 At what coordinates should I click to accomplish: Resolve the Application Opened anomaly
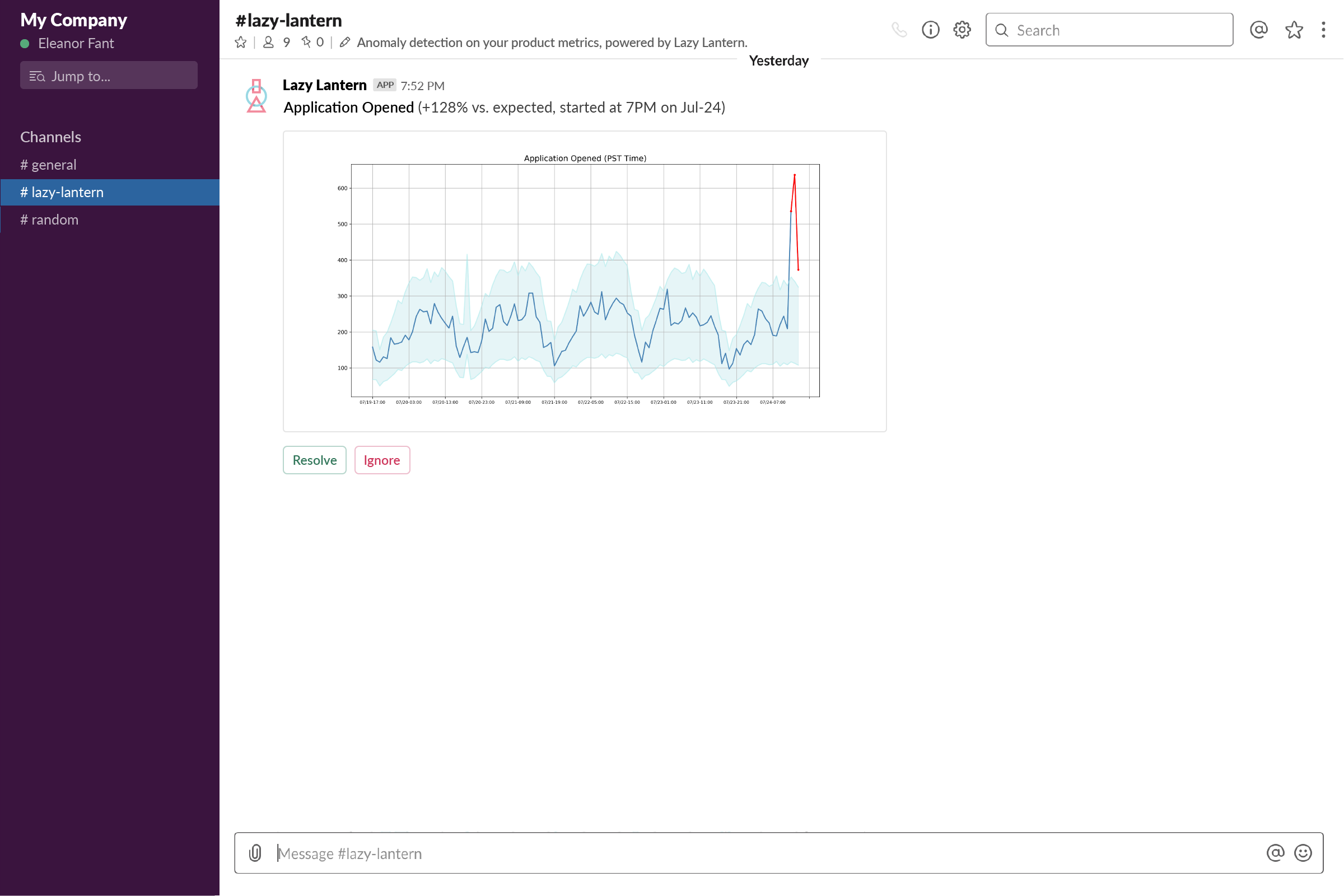click(x=314, y=460)
